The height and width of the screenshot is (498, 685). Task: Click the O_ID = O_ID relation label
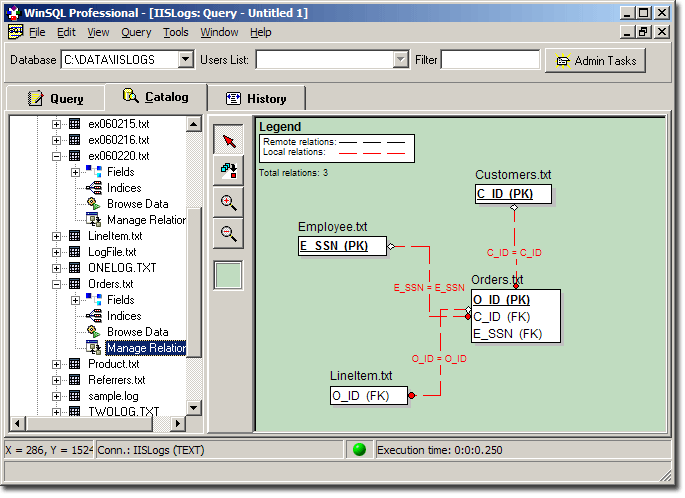439,359
